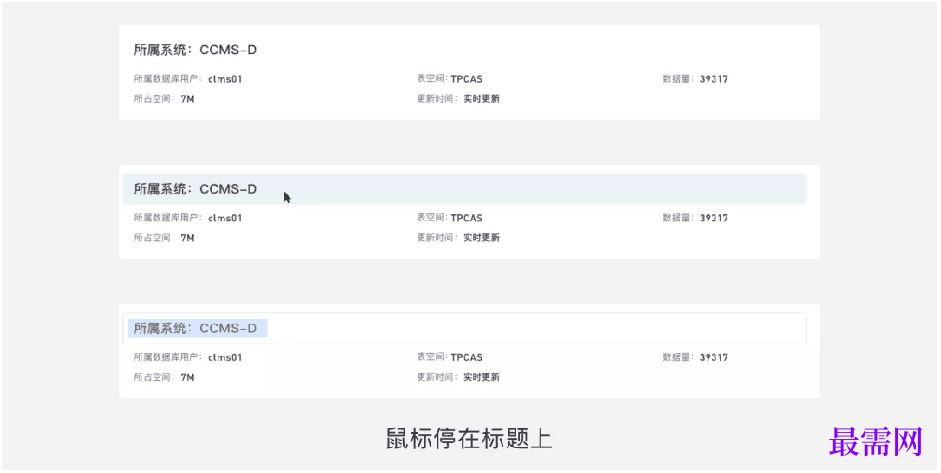
Task: Click the highlighted title bar in the middle card
Action: pos(463,189)
